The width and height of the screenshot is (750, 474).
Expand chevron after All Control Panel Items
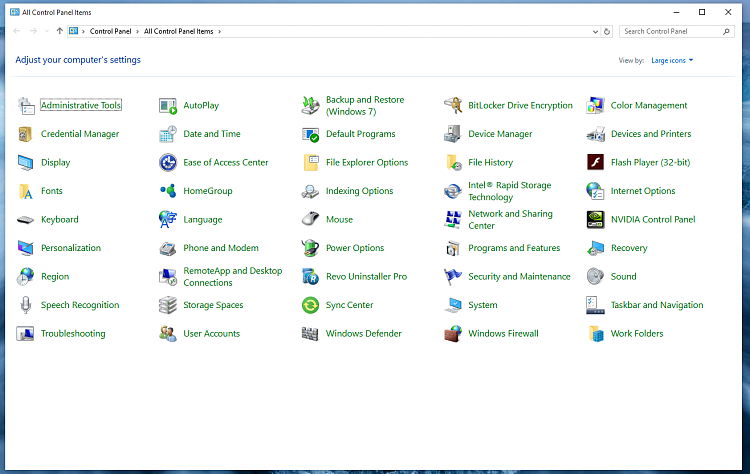pyautogui.click(x=220, y=32)
